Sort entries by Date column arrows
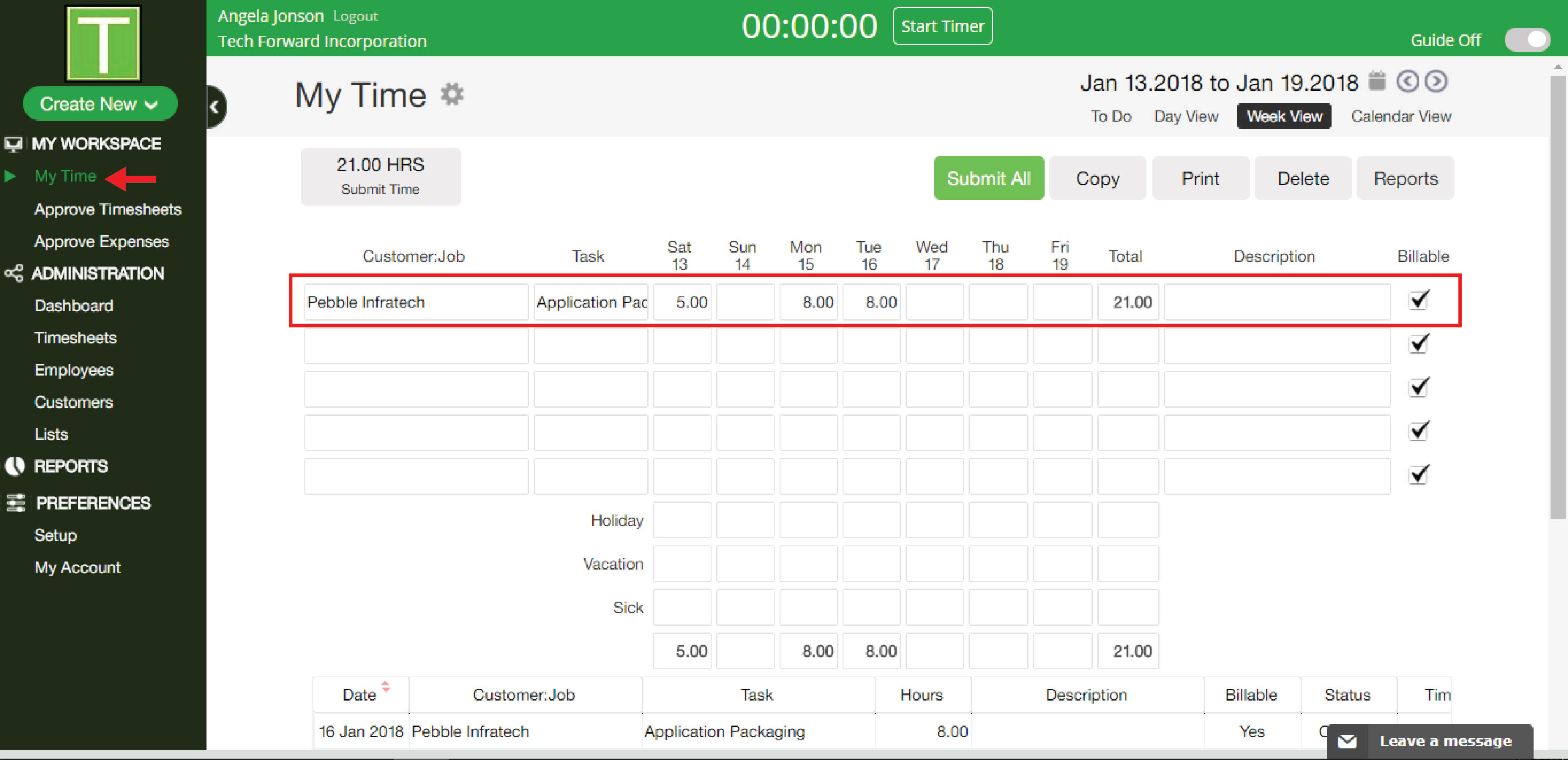The image size is (1568, 760). point(385,687)
